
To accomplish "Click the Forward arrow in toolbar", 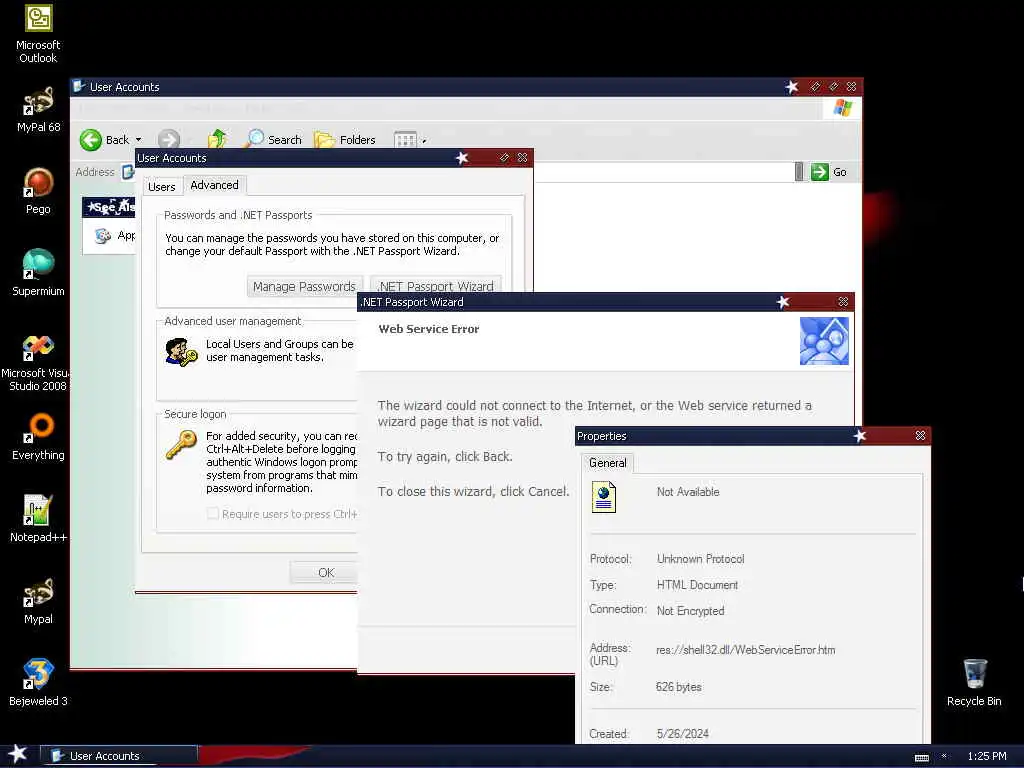I will point(168,140).
